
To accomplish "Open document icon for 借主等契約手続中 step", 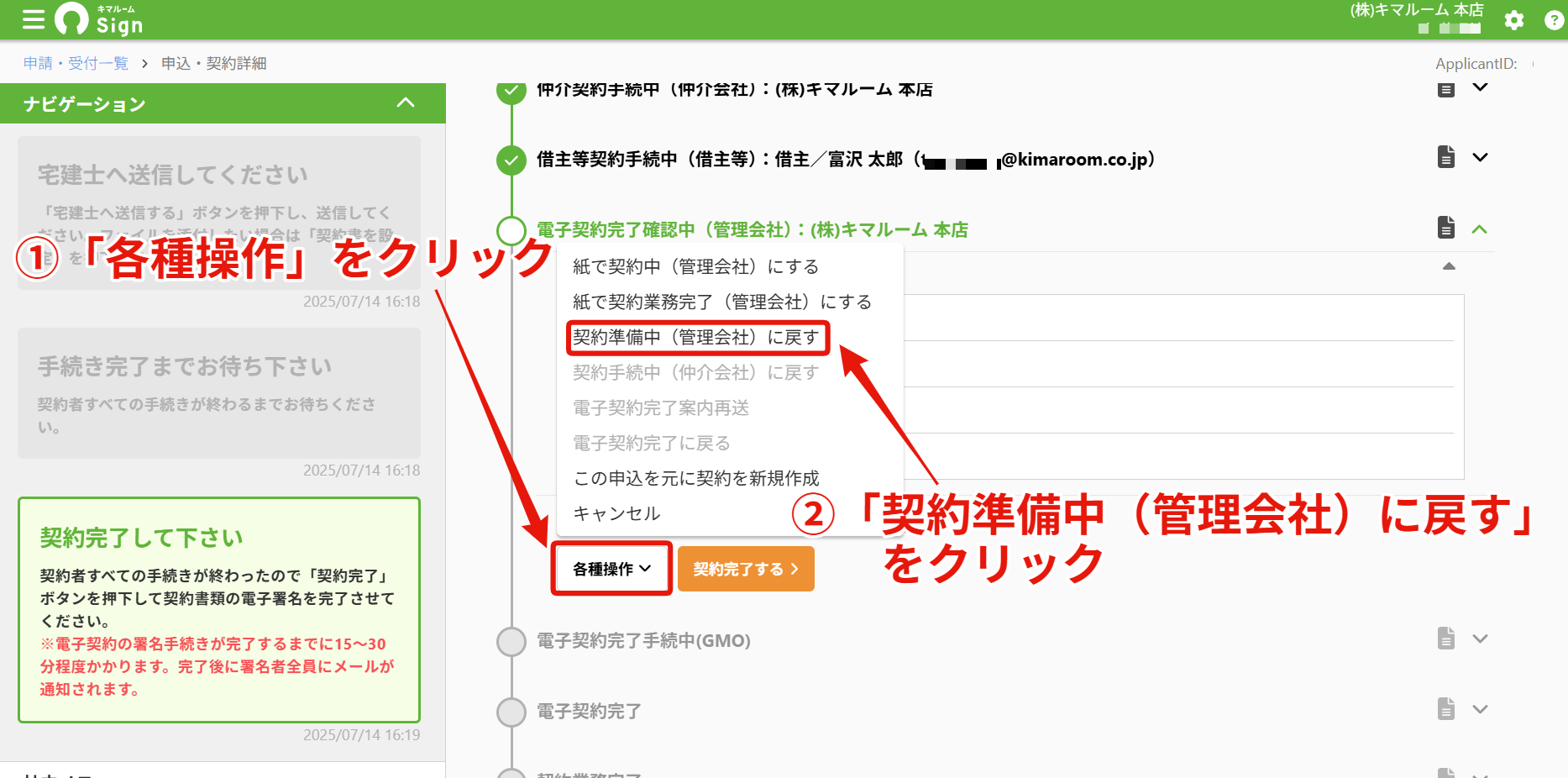I will tap(1446, 156).
